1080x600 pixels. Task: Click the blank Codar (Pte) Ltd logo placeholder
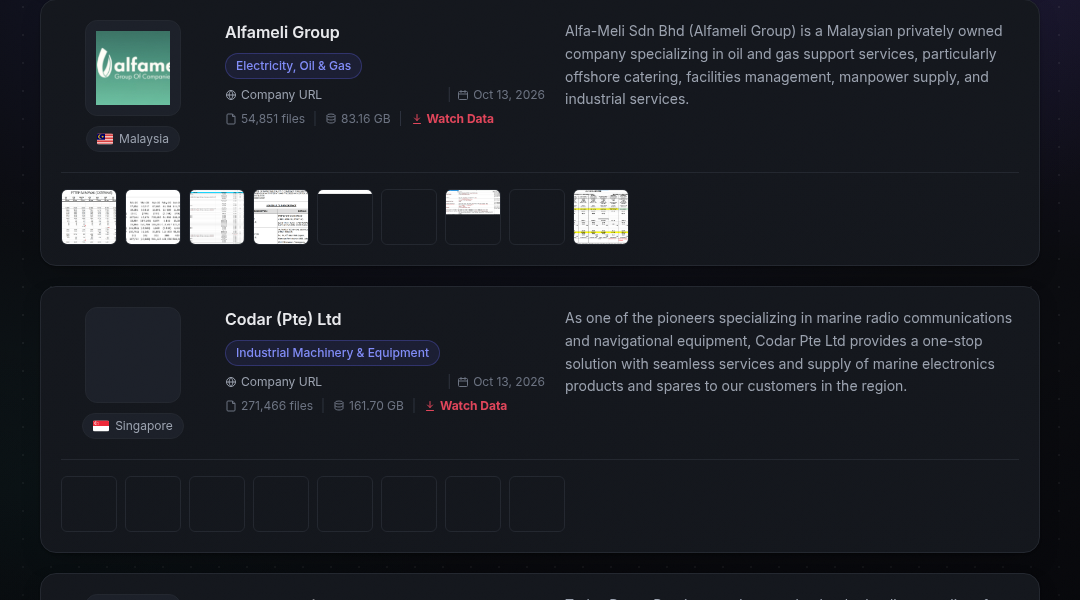point(133,355)
